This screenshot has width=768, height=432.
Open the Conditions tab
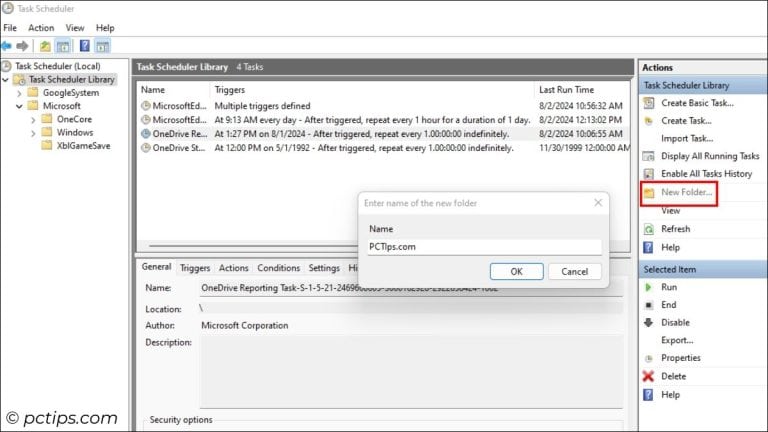[278, 268]
